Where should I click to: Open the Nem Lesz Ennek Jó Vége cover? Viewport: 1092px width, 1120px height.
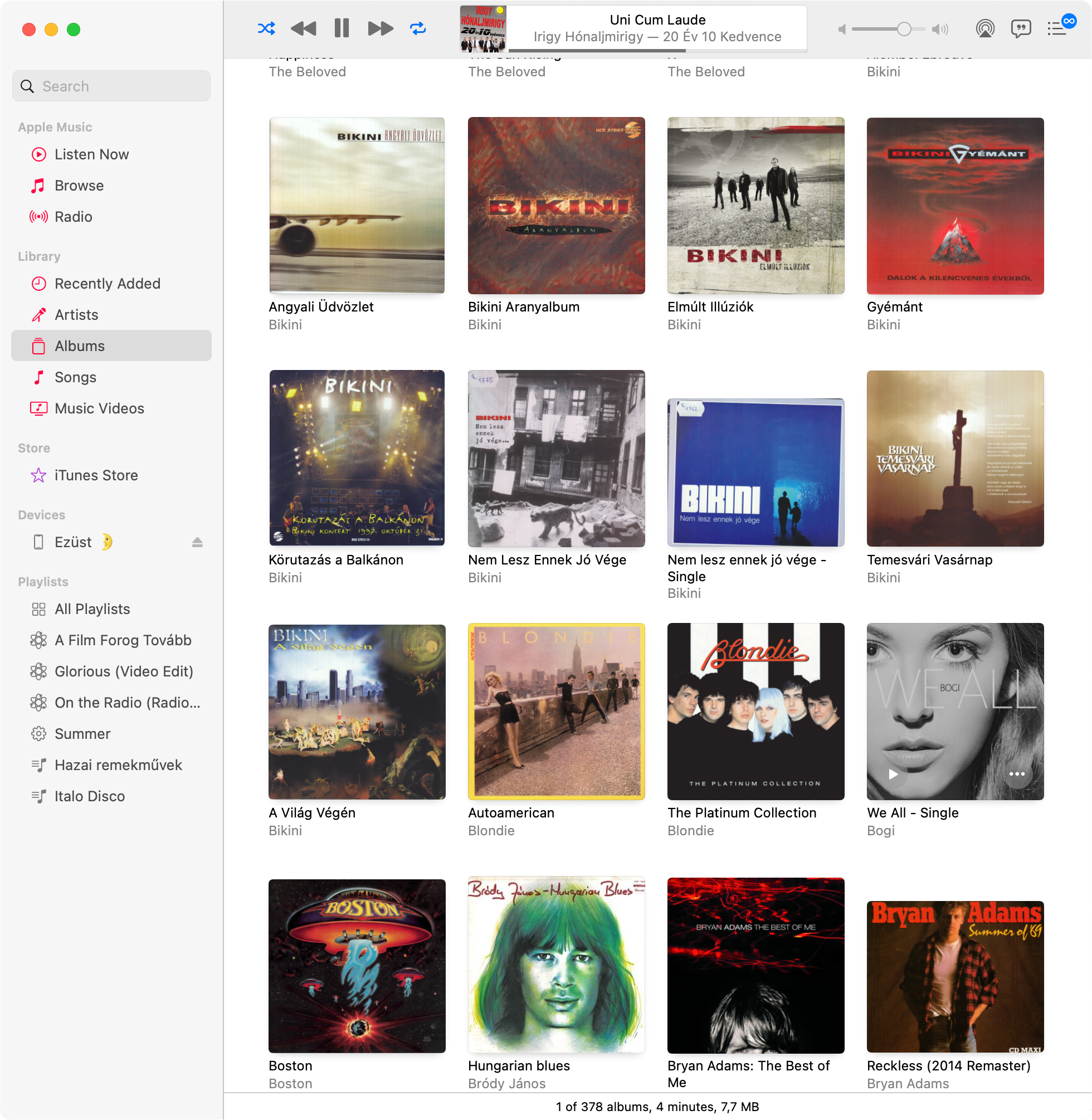(x=557, y=458)
